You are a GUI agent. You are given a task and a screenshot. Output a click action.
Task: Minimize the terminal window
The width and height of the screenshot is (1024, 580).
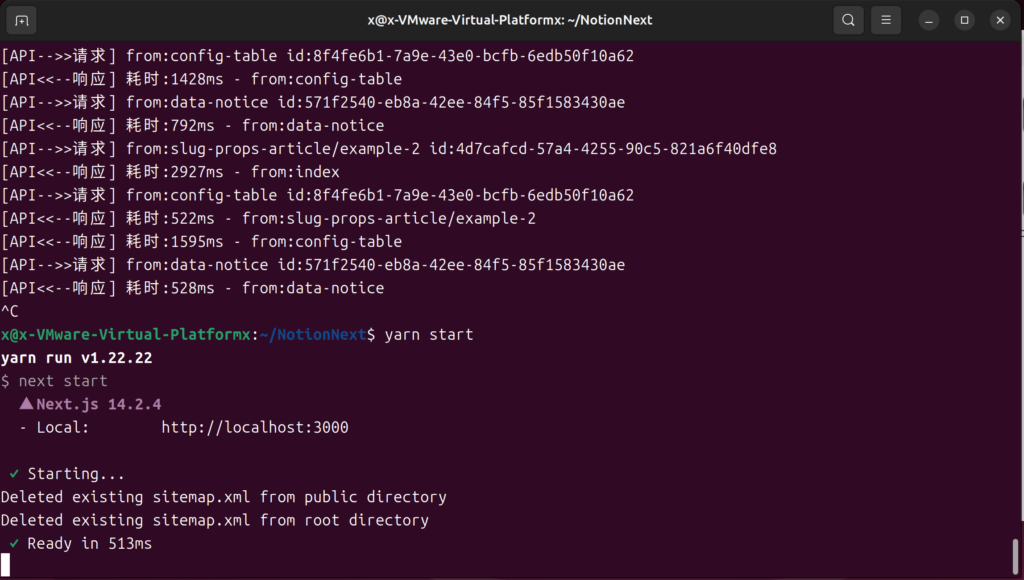pos(929,20)
